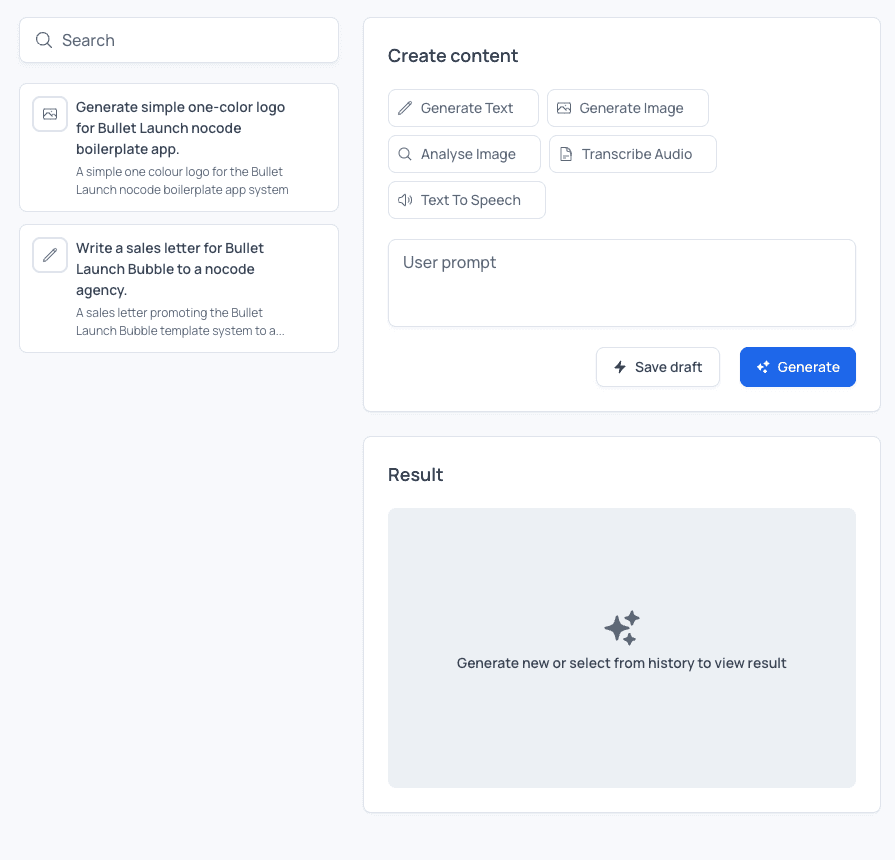Select the Text To Speech speaker icon

coord(403,200)
